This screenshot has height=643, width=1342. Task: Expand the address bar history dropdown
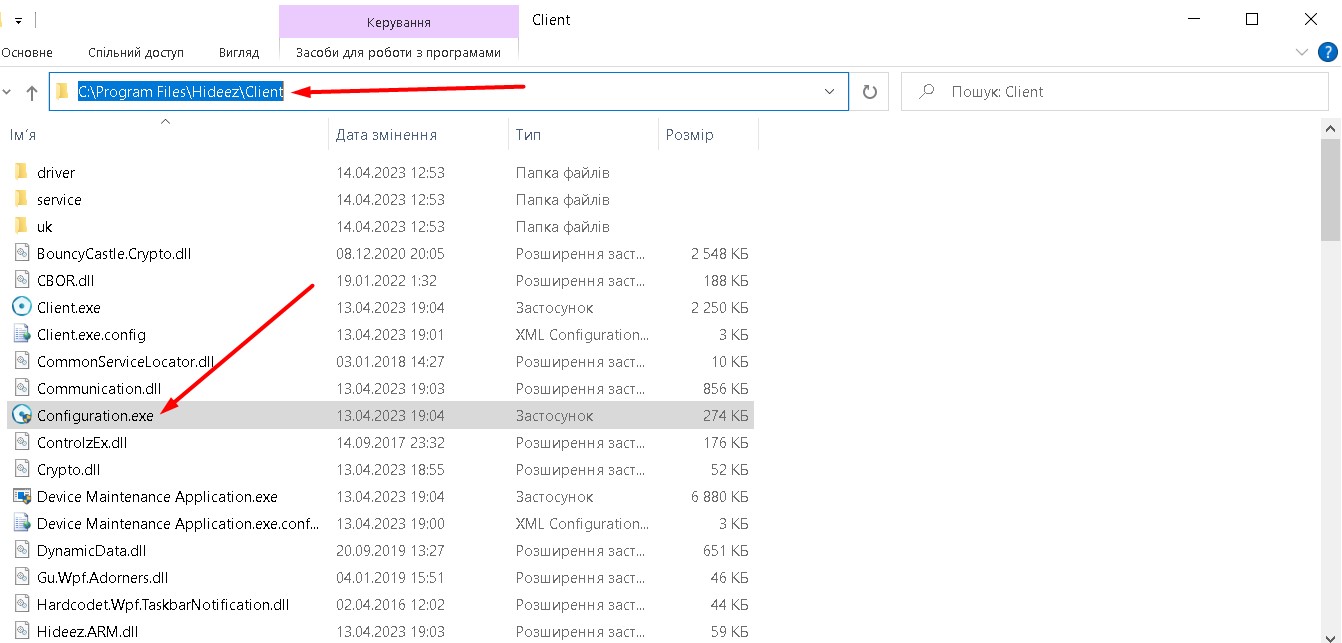pos(829,92)
